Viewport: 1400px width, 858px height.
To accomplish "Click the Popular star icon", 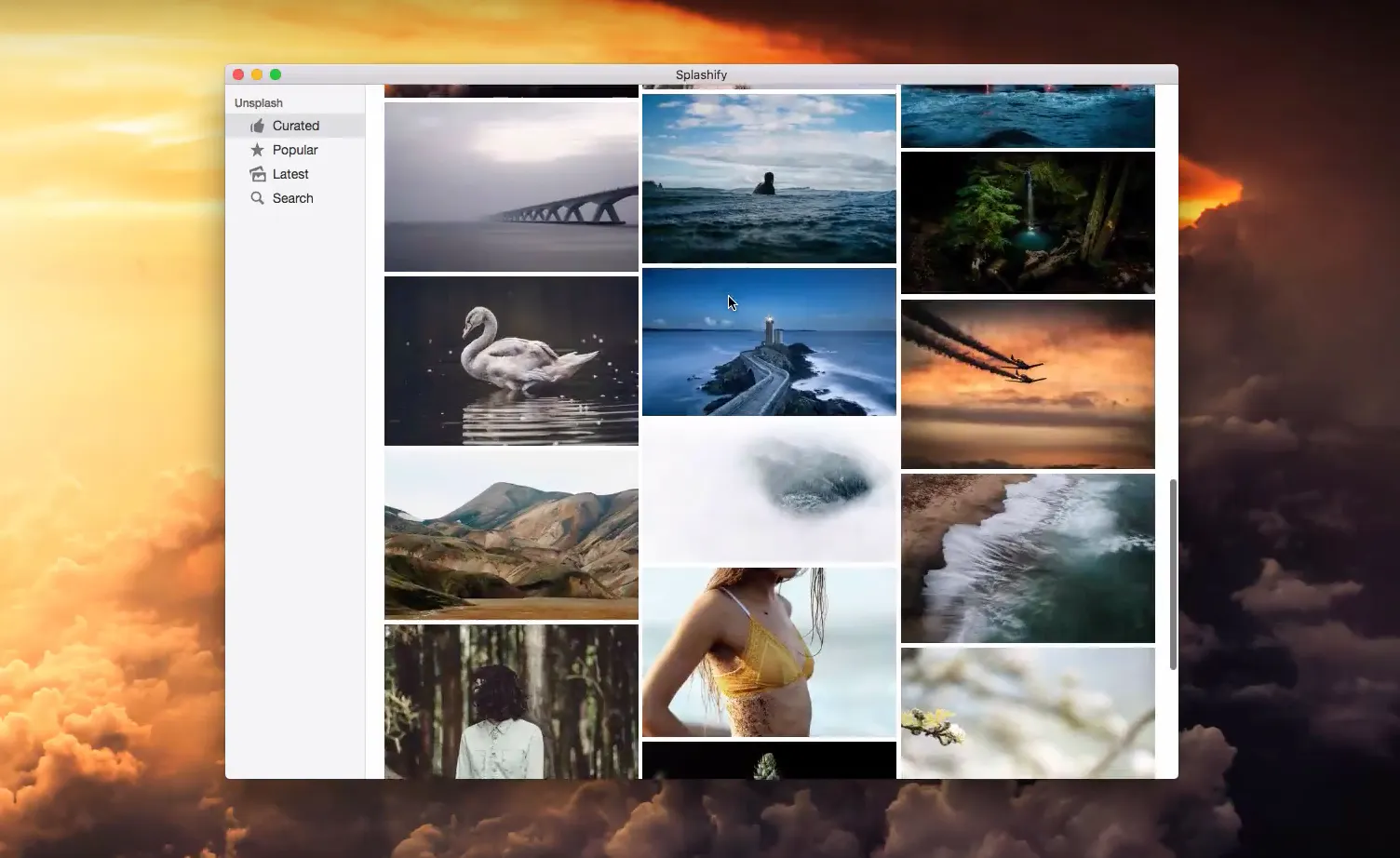I will tap(258, 150).
